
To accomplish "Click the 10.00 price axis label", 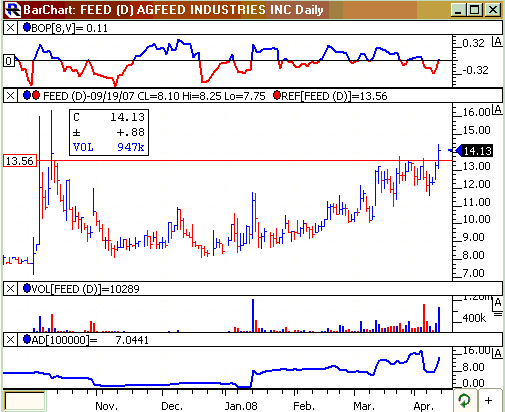I will [477, 219].
